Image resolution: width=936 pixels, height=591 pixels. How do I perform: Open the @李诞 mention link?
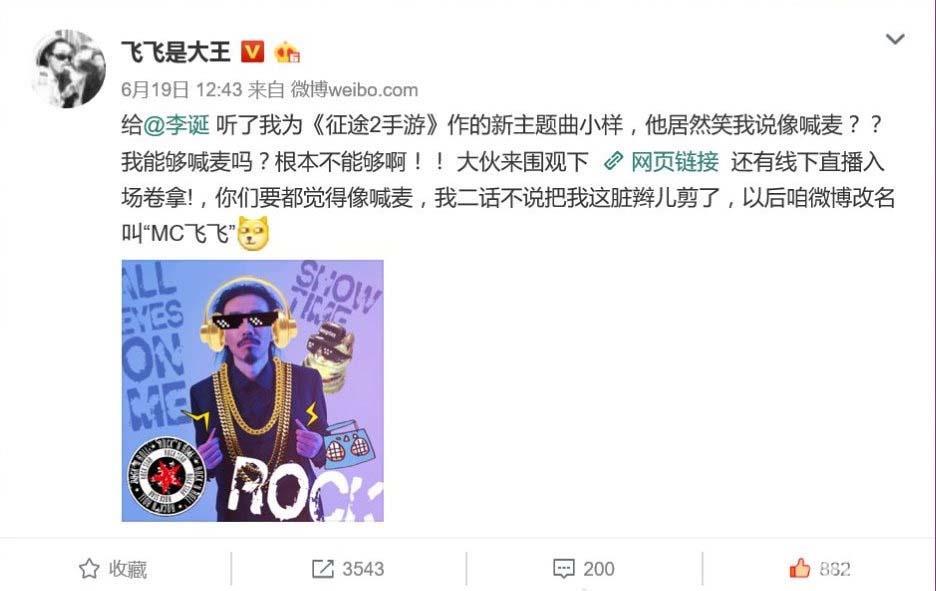(176, 125)
